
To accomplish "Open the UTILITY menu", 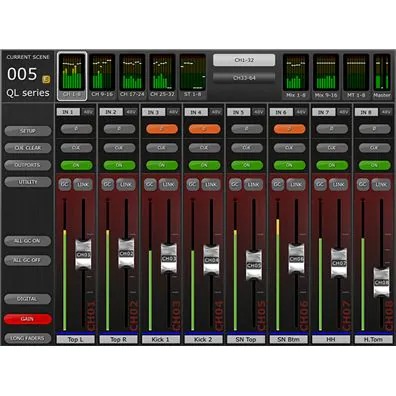I will pyautogui.click(x=28, y=182).
